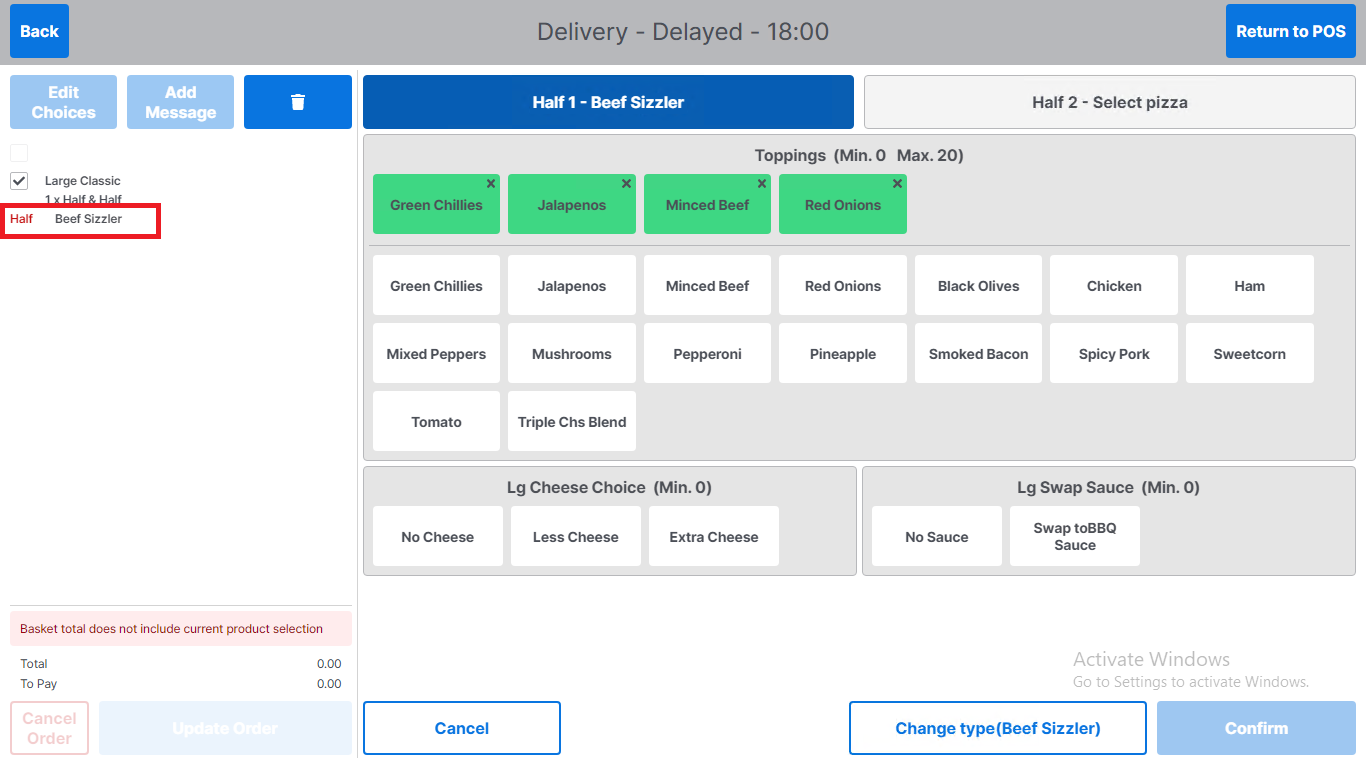Image resolution: width=1366 pixels, height=758 pixels.
Task: Remove selected Red Onions topping via X
Action: (897, 184)
